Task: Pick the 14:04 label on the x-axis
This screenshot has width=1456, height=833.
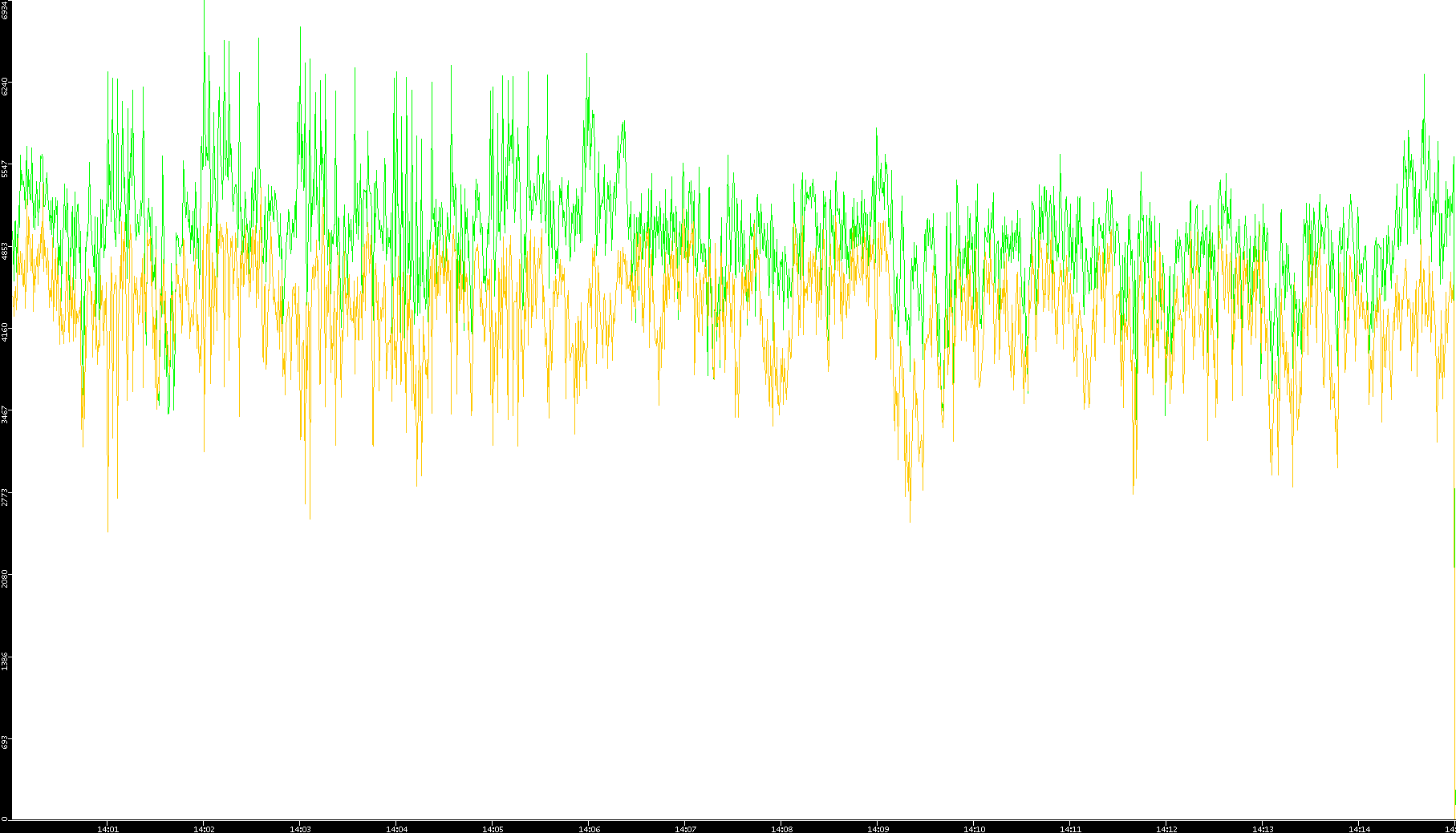Action: [x=396, y=829]
